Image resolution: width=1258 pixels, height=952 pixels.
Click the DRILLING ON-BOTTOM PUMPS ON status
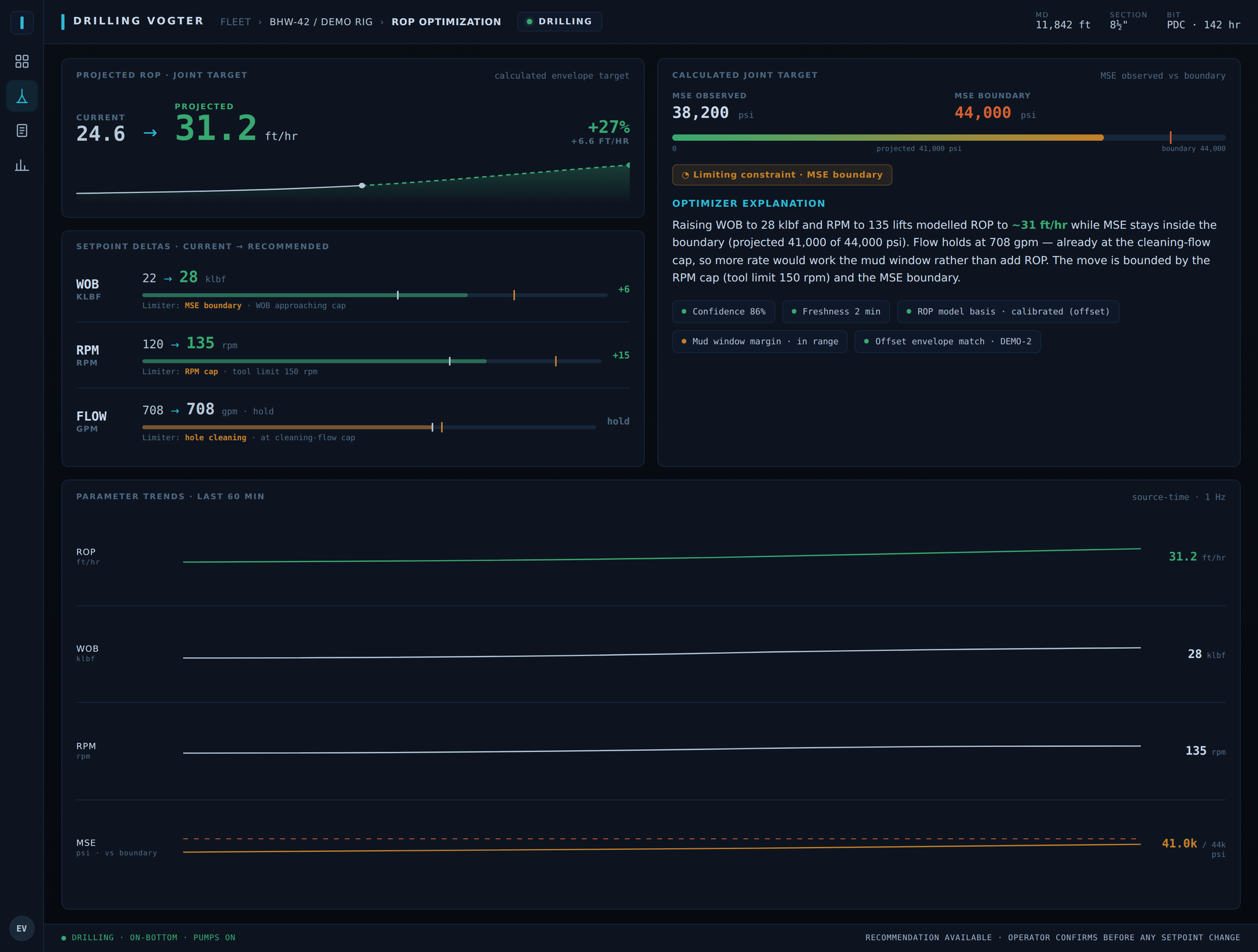(x=149, y=938)
